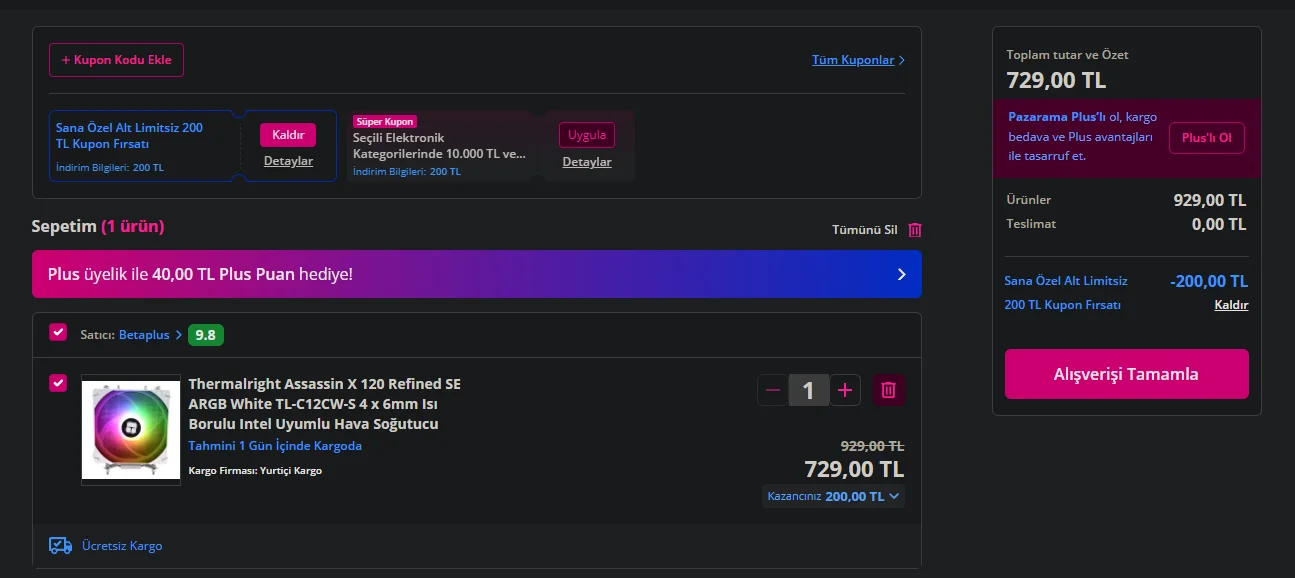Click the chevron next to Tüm Kuponlar
The height and width of the screenshot is (578, 1295).
pos(901,60)
